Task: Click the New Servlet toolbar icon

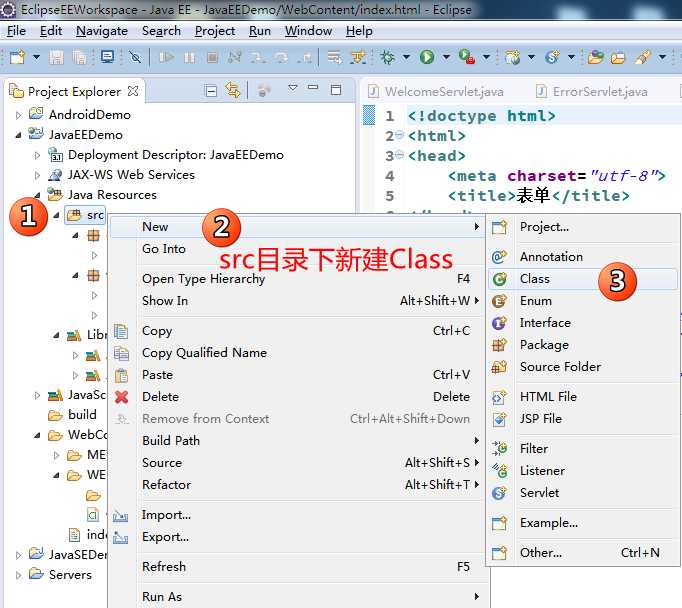Action: click(552, 57)
